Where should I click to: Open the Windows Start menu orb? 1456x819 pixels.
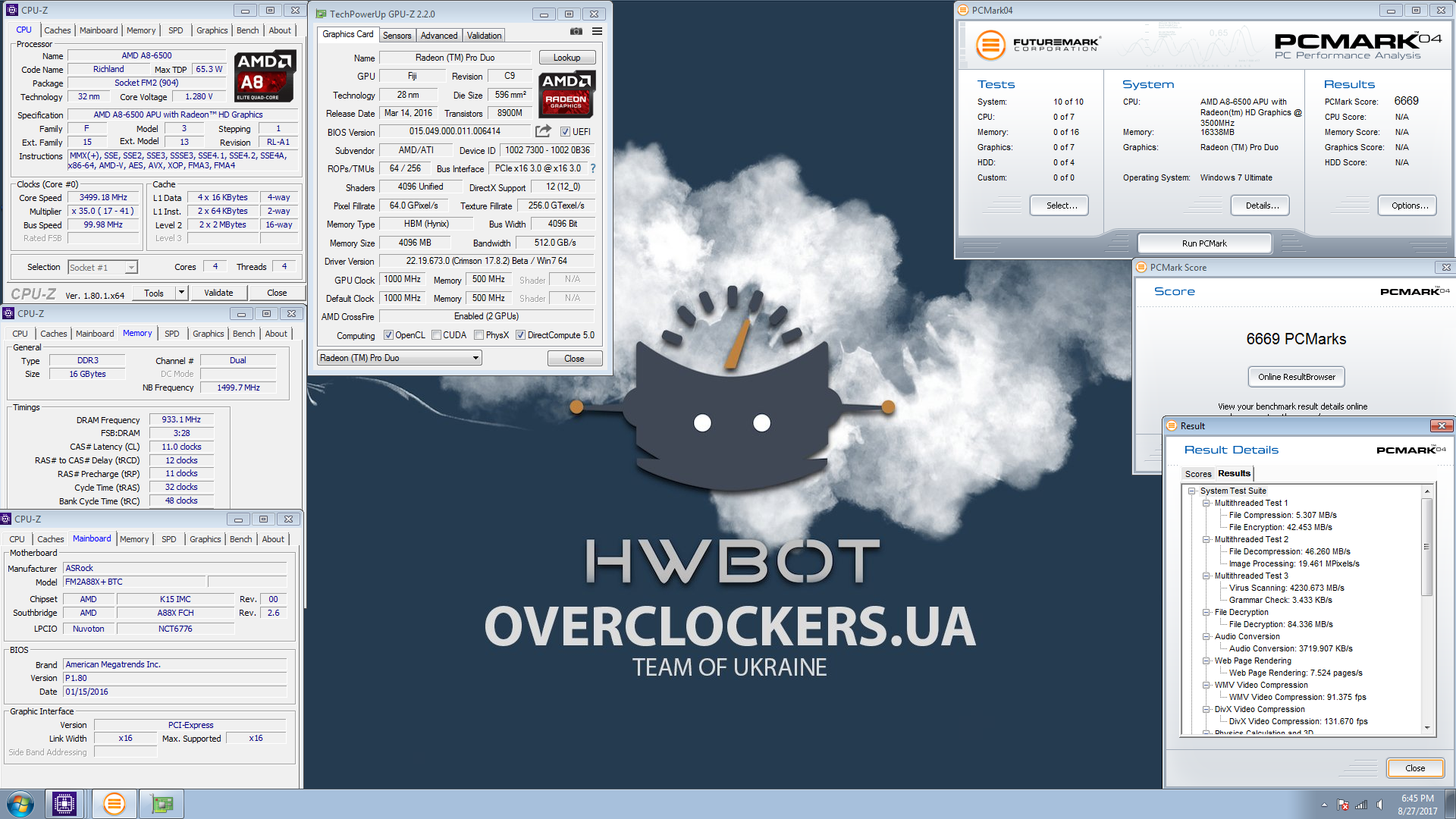click(20, 804)
